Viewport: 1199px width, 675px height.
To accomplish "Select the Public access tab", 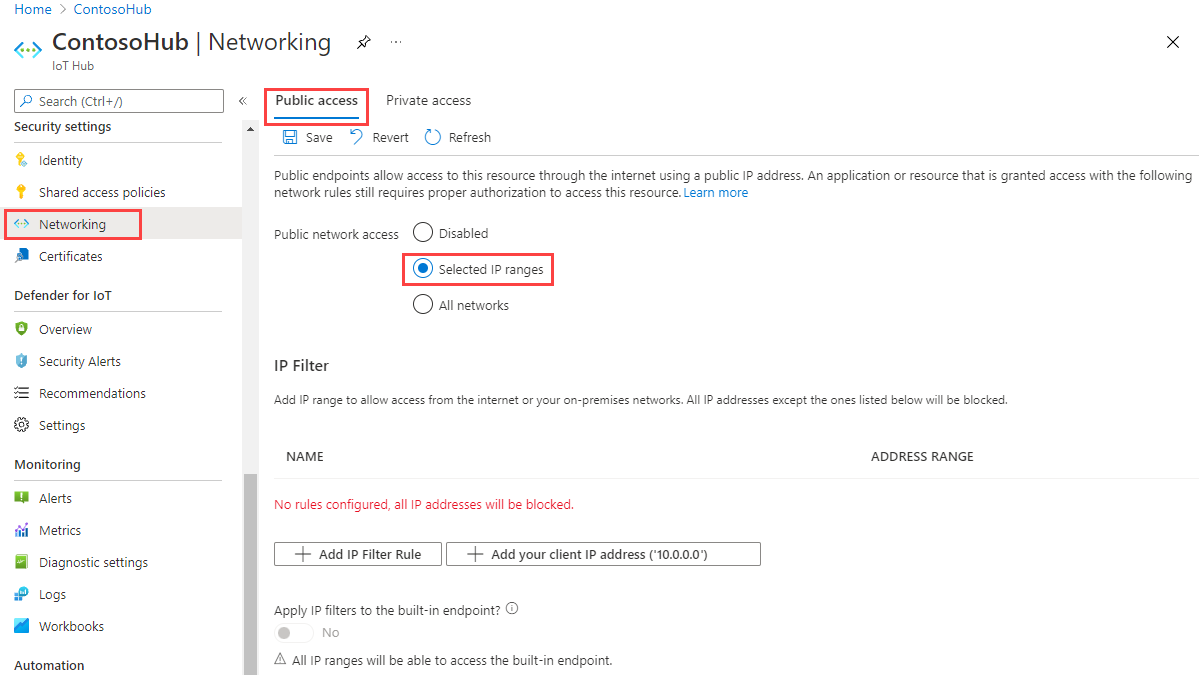I will click(x=316, y=100).
